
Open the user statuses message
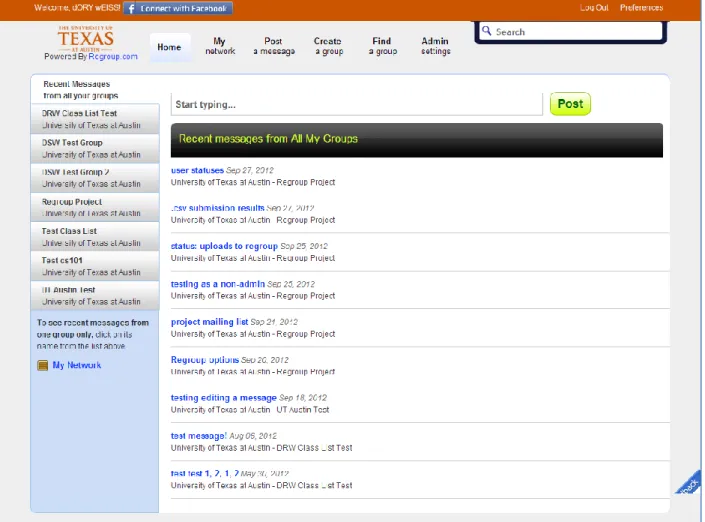pos(197,170)
